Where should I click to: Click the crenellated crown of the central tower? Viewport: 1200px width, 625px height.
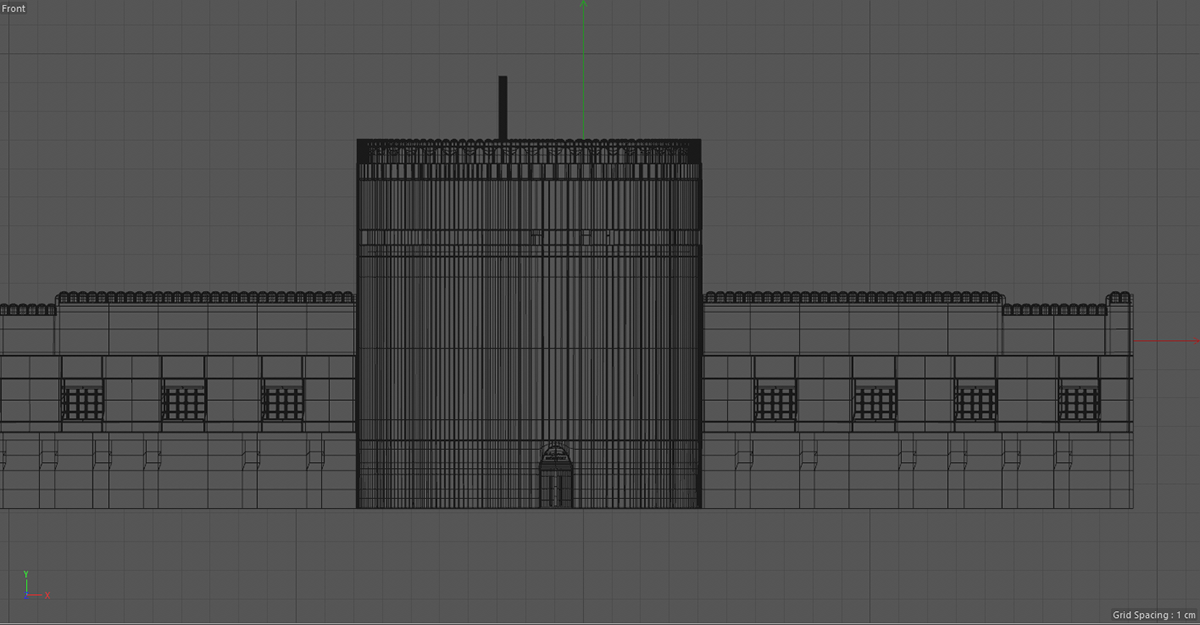click(528, 151)
